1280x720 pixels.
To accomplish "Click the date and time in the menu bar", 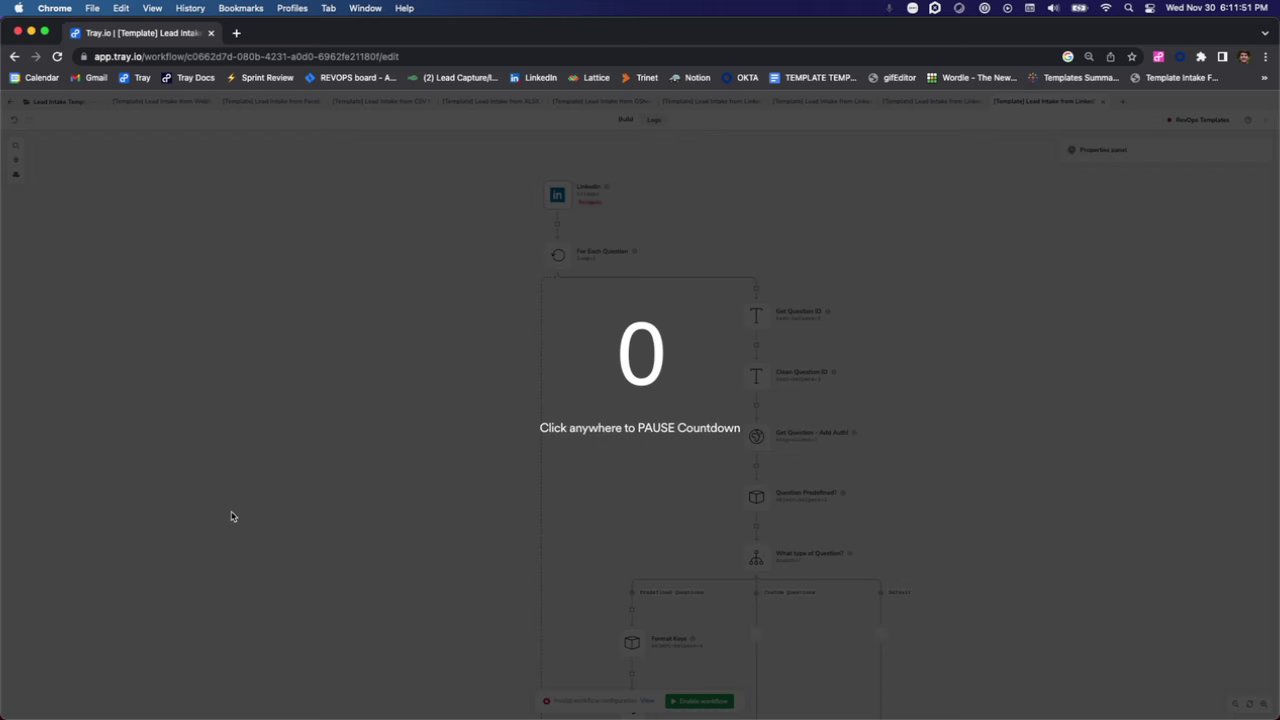I will click(1219, 8).
